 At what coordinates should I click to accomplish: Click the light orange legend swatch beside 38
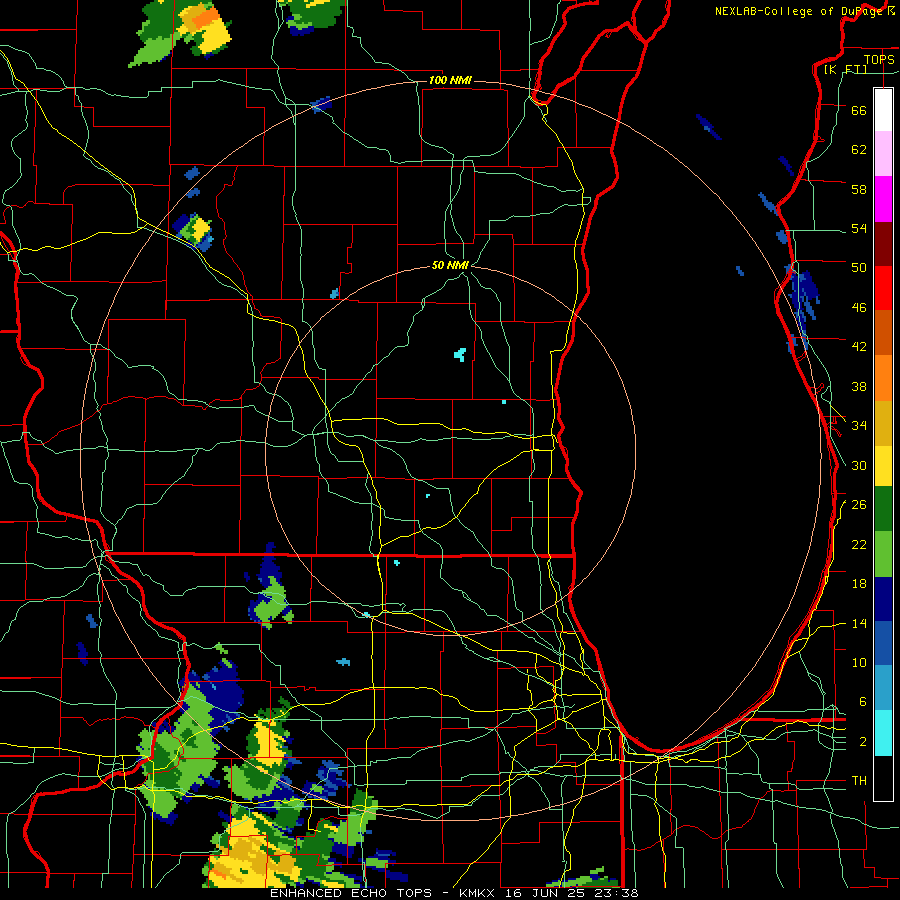883,378
